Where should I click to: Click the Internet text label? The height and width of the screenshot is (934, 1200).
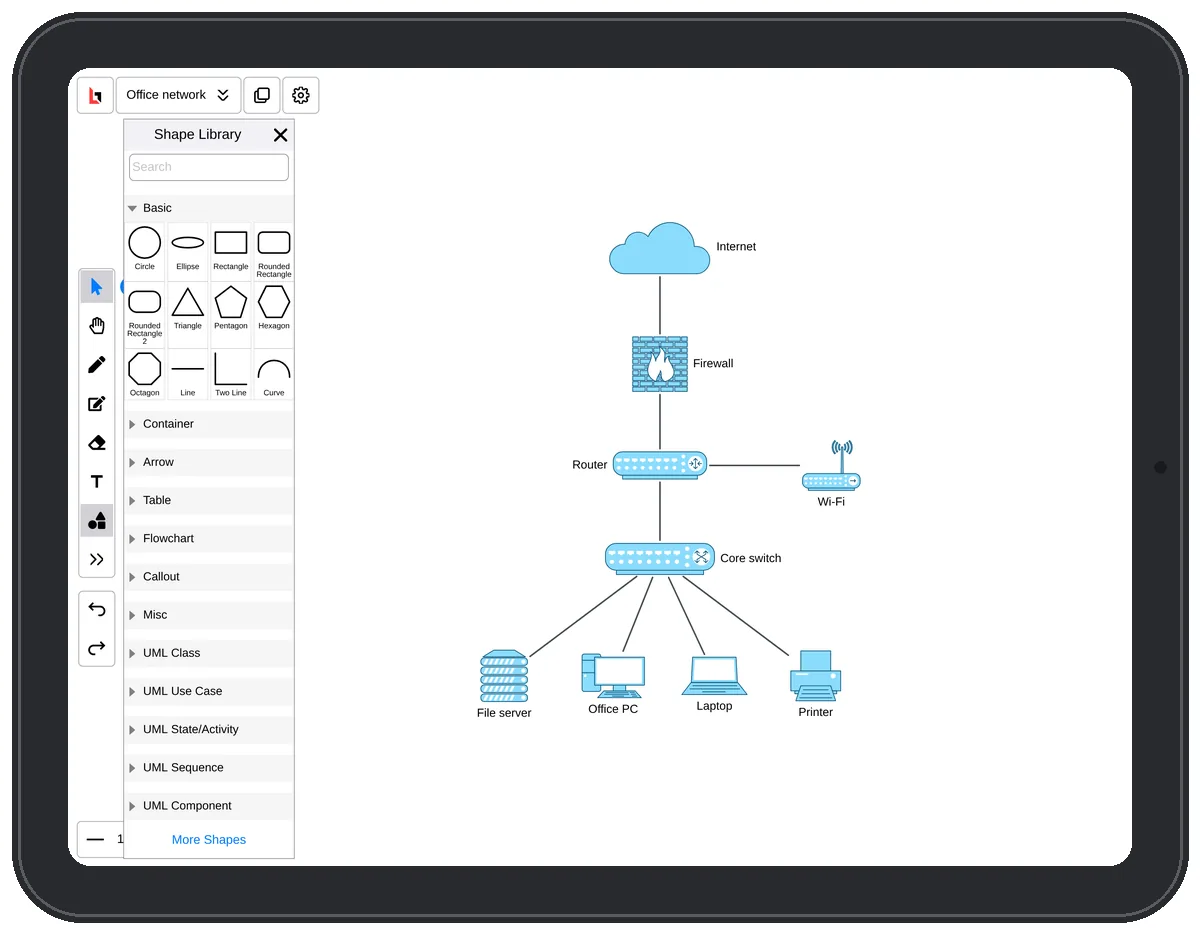click(x=736, y=247)
